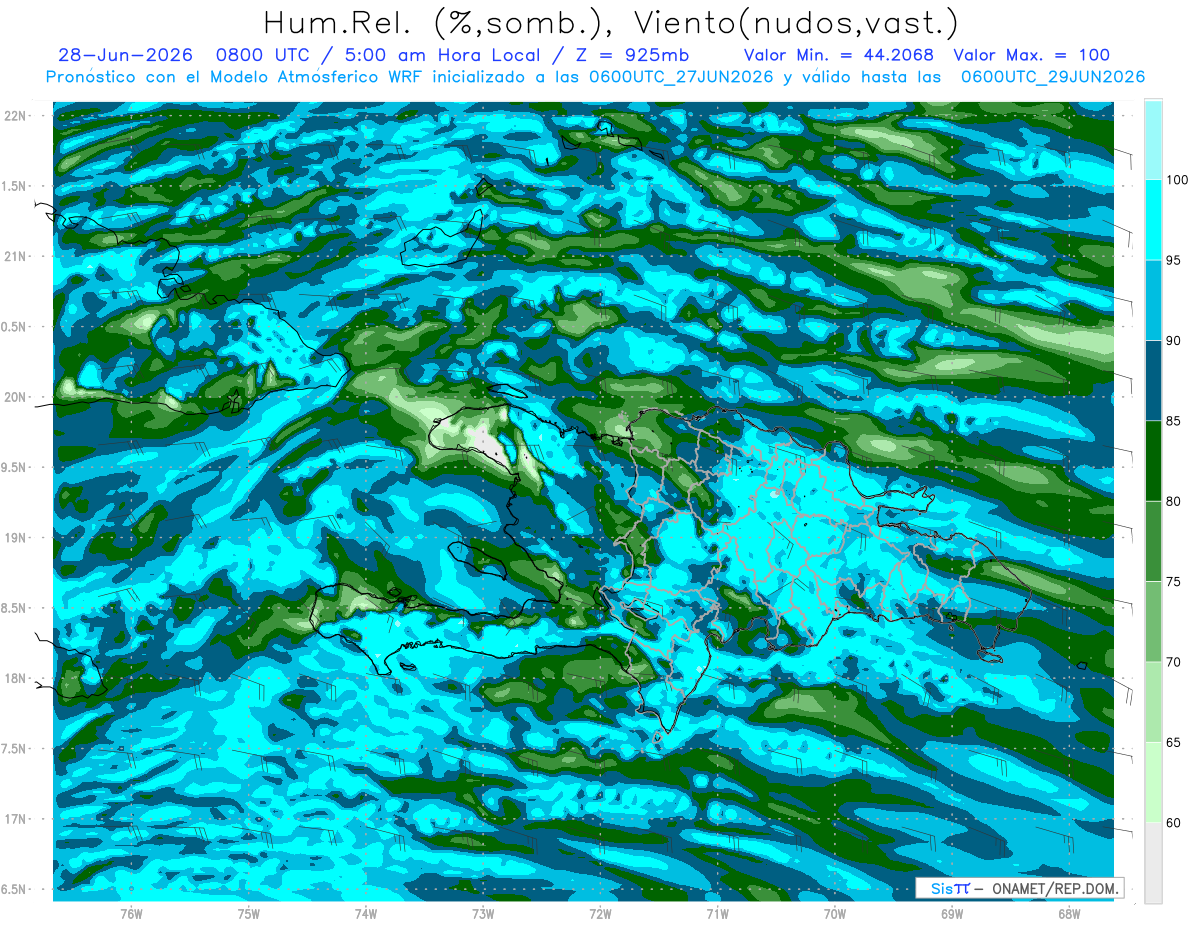Pick the pale cyan color bar segment above 100
This screenshot has width=1200, height=927.
1153,140
